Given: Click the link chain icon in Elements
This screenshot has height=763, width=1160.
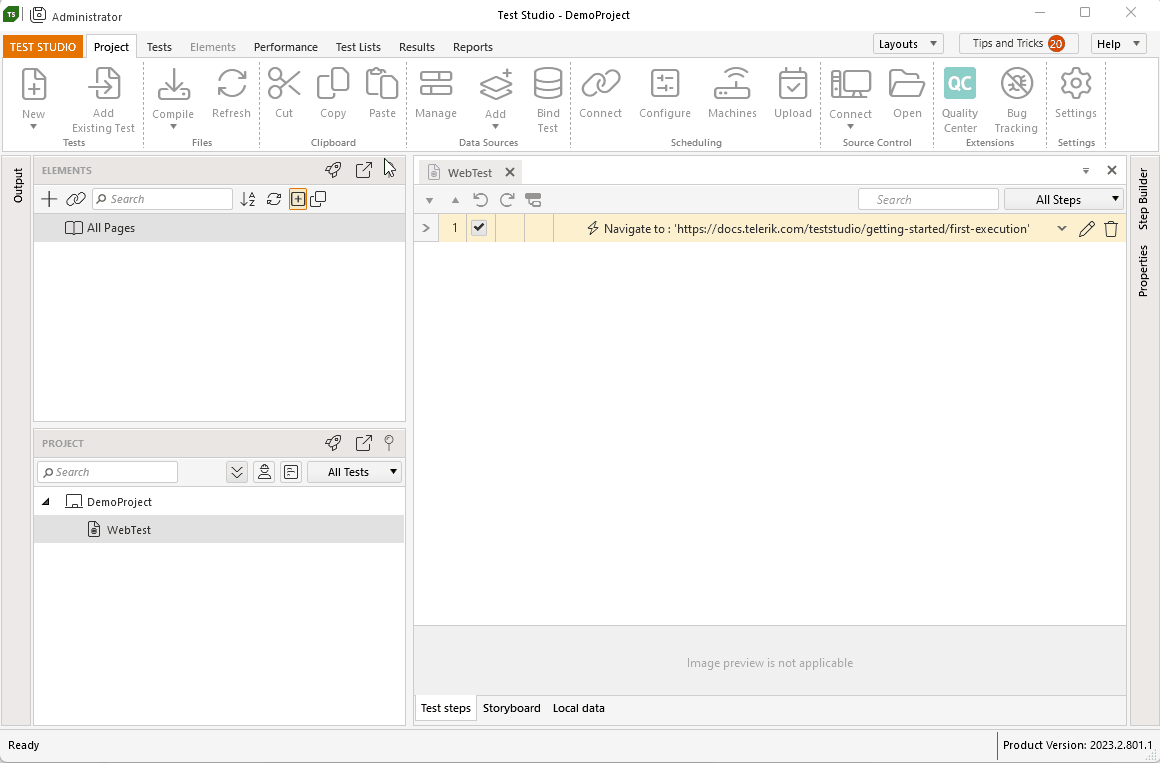Looking at the screenshot, I should point(75,199).
